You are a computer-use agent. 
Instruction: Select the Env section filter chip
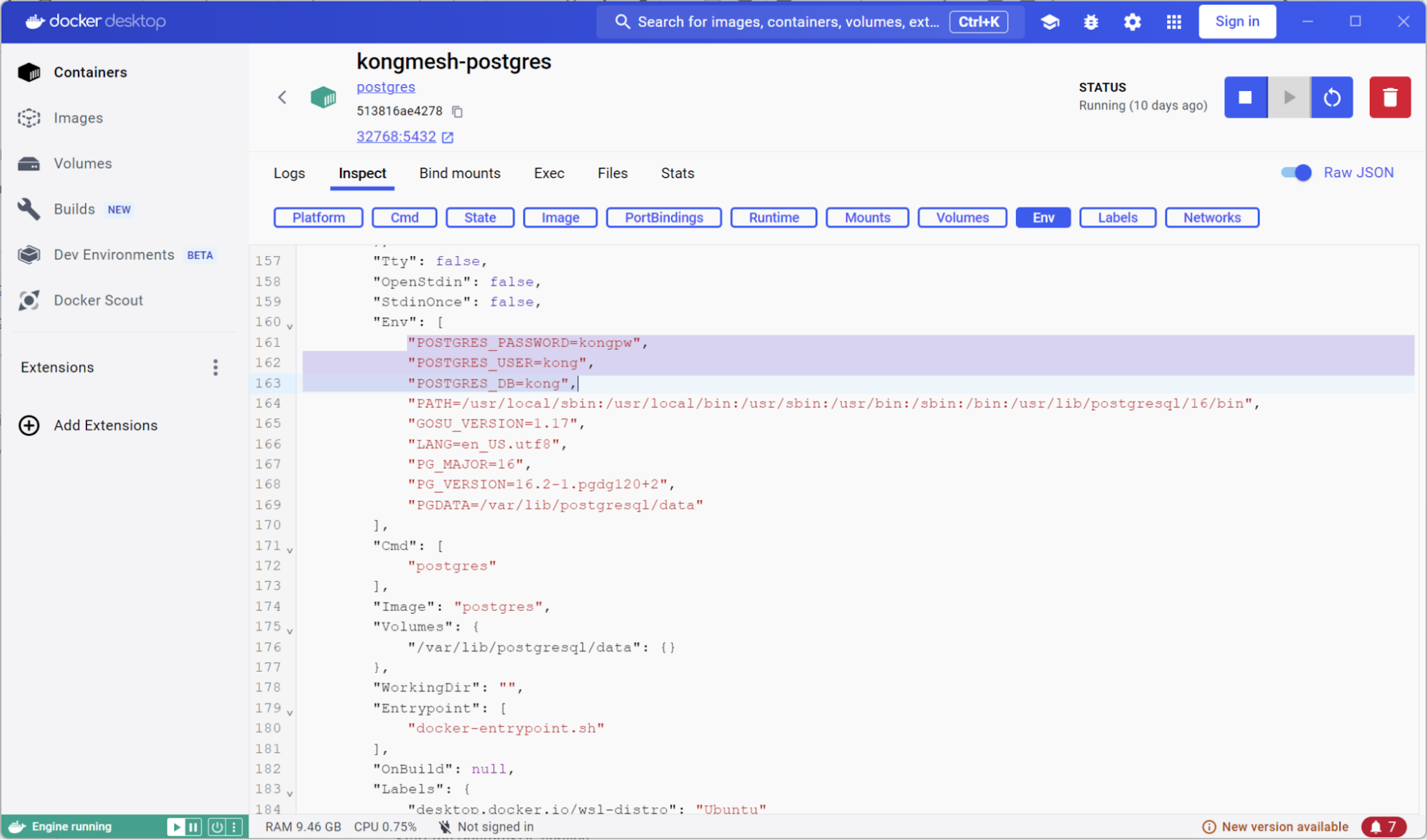(1042, 217)
